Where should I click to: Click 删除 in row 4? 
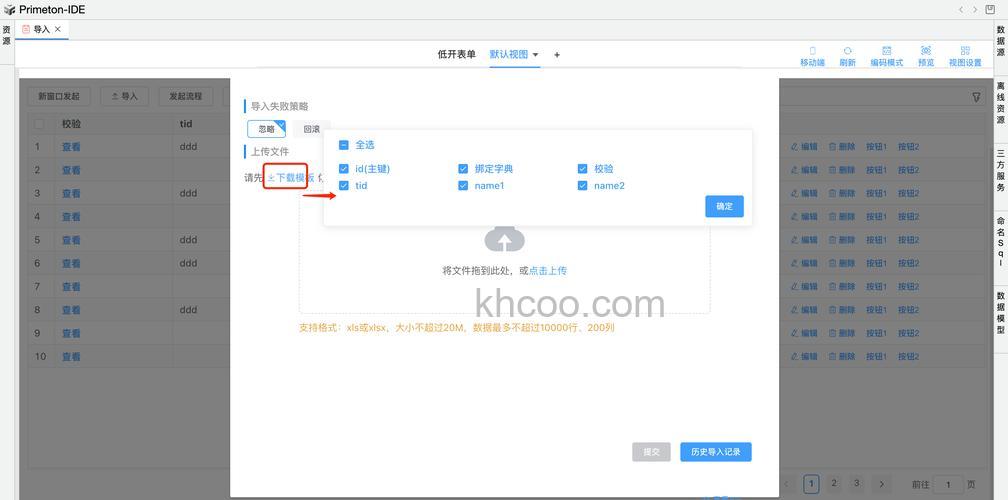(x=842, y=217)
